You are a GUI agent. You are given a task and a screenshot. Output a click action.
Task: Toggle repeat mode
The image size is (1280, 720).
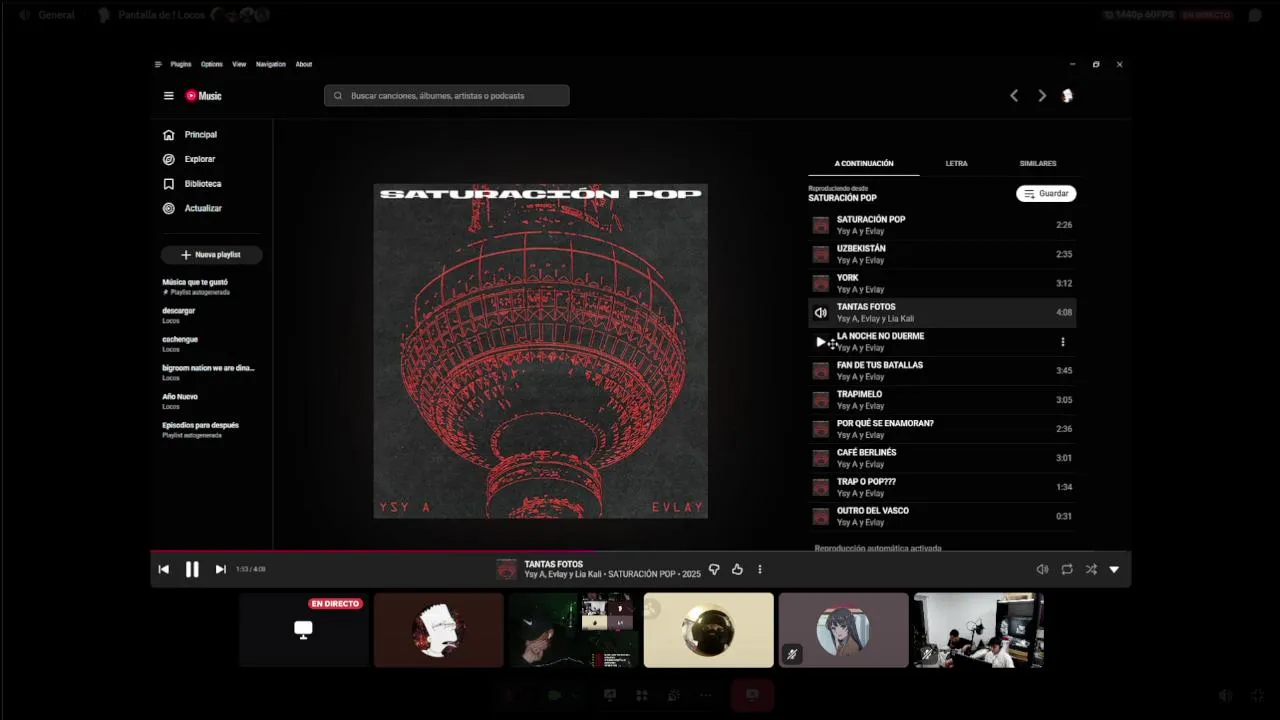1067,569
